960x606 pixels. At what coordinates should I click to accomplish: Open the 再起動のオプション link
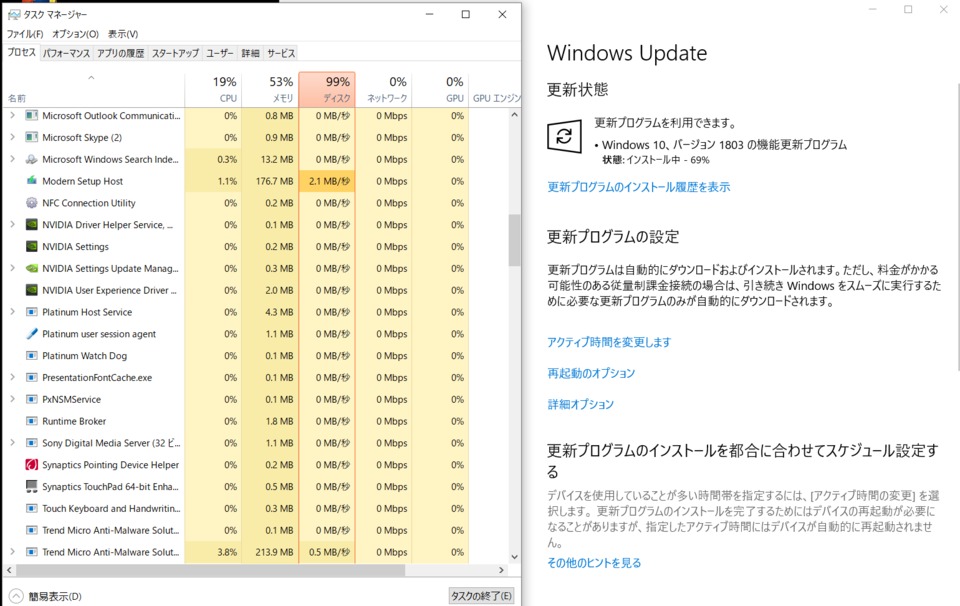pyautogui.click(x=591, y=373)
